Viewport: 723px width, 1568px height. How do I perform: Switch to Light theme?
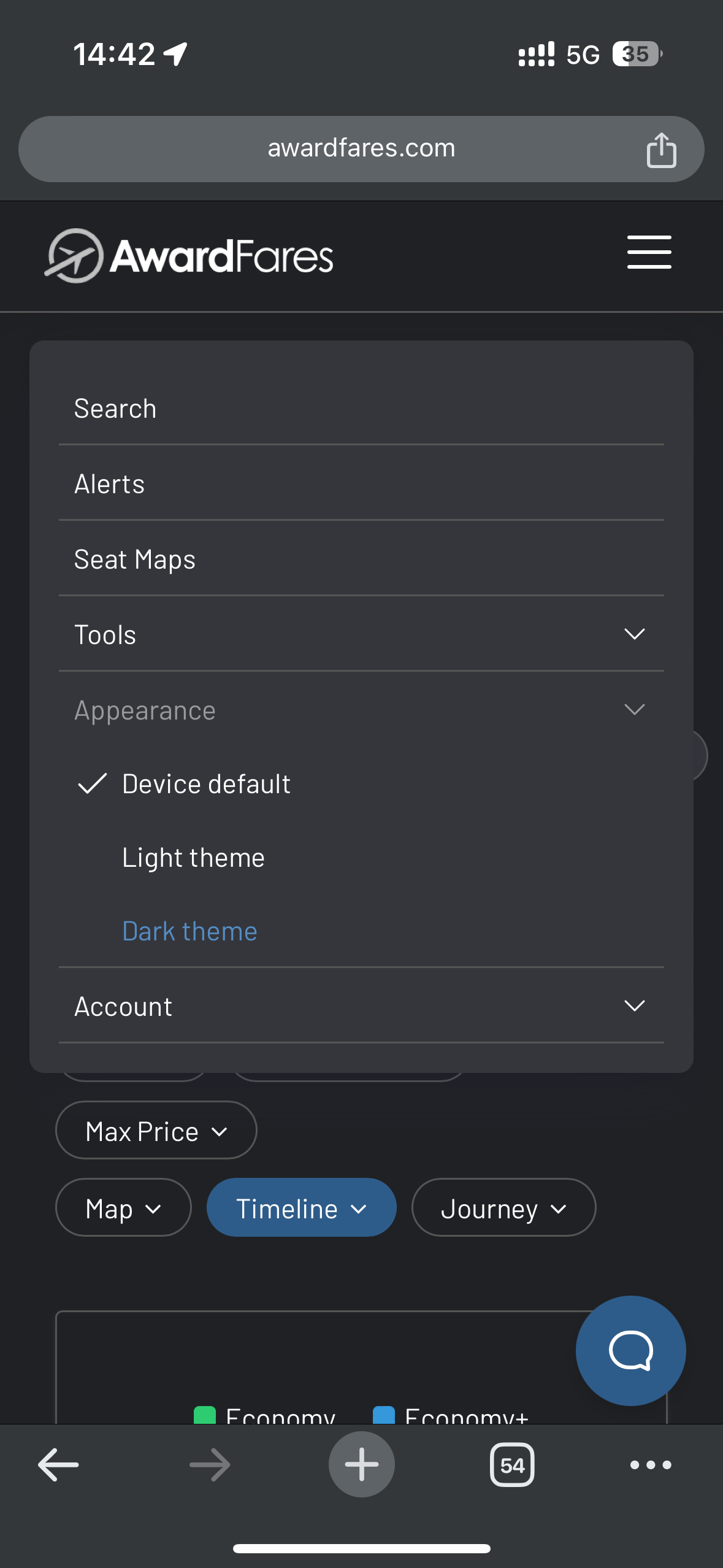[193, 858]
